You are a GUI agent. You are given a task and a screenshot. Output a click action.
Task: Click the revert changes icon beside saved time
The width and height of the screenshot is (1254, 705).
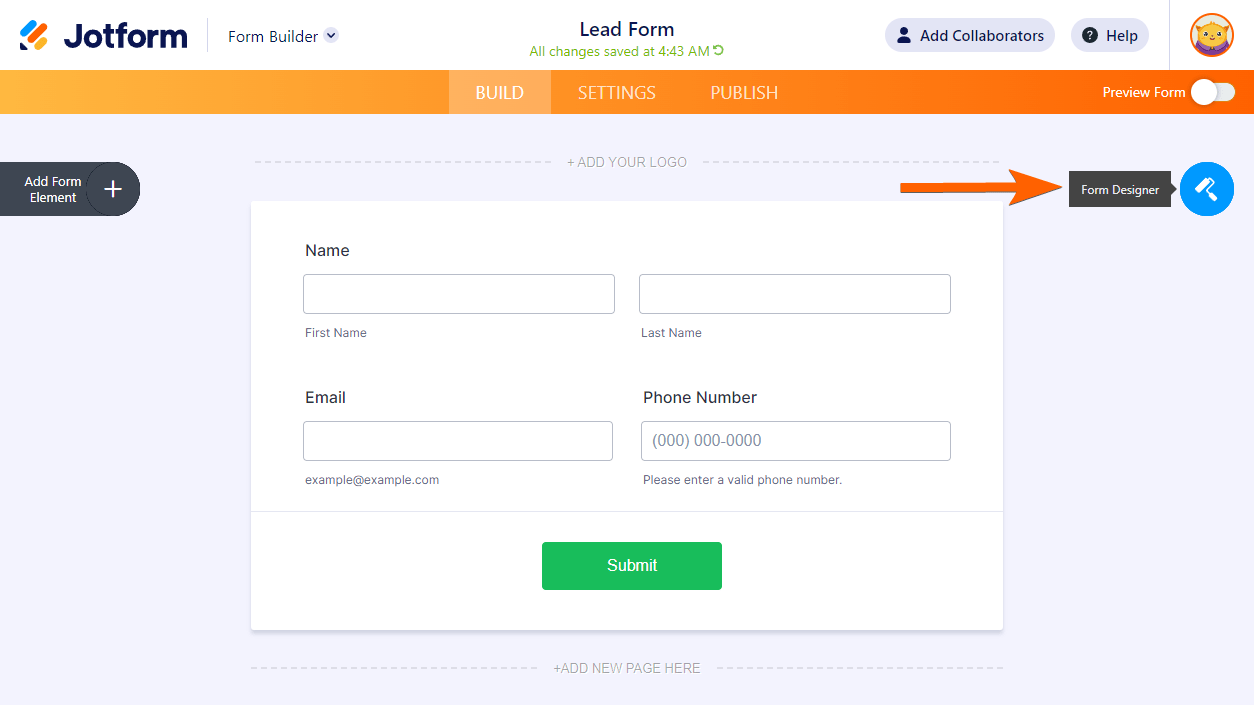pos(718,51)
